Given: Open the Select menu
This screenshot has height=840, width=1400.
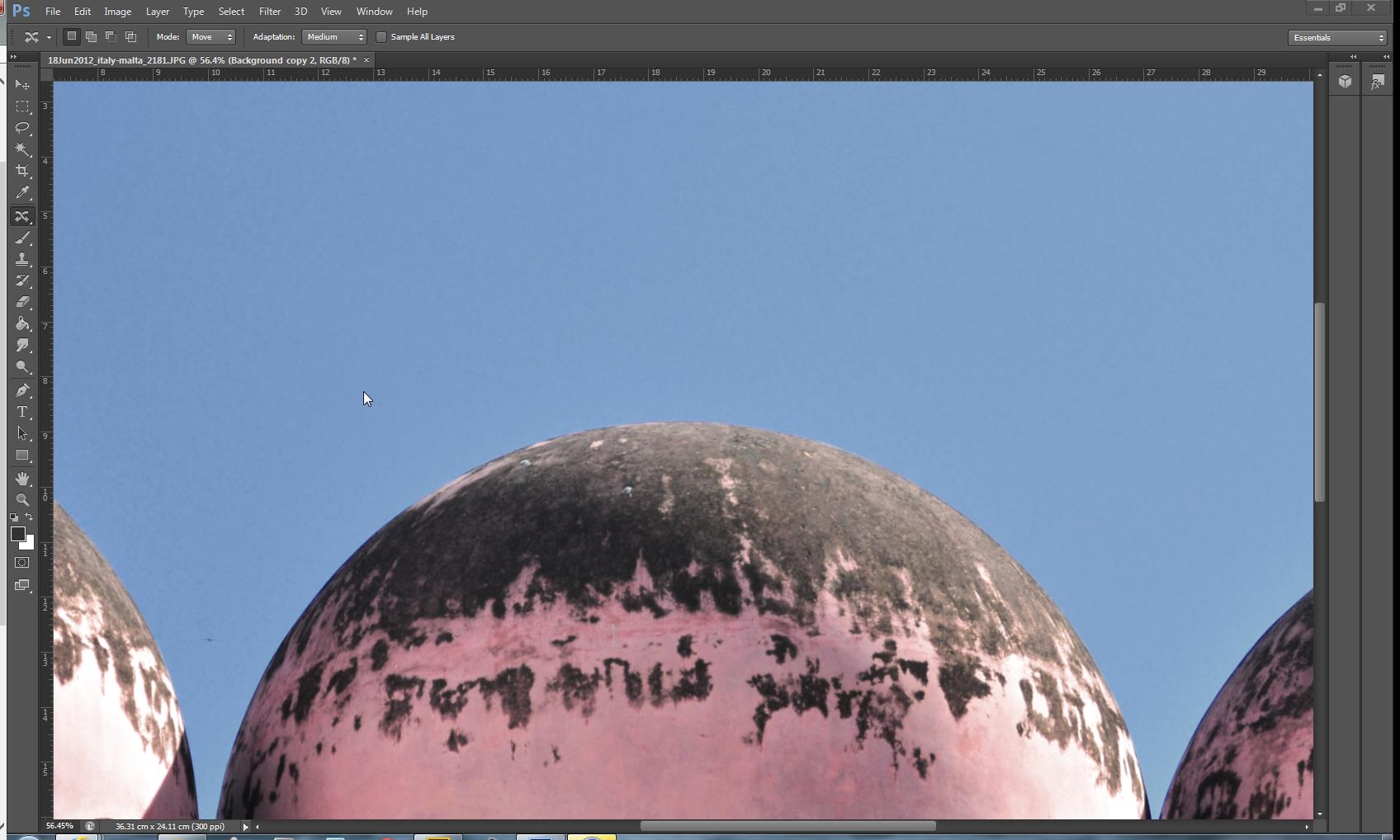Looking at the screenshot, I should click(231, 12).
